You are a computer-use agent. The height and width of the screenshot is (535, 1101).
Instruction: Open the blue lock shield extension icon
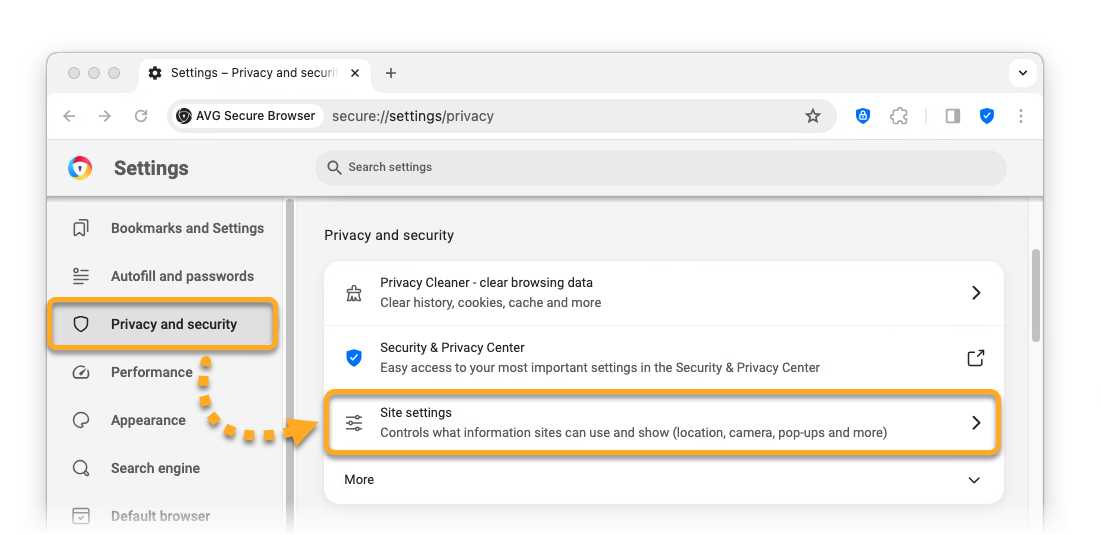[863, 116]
